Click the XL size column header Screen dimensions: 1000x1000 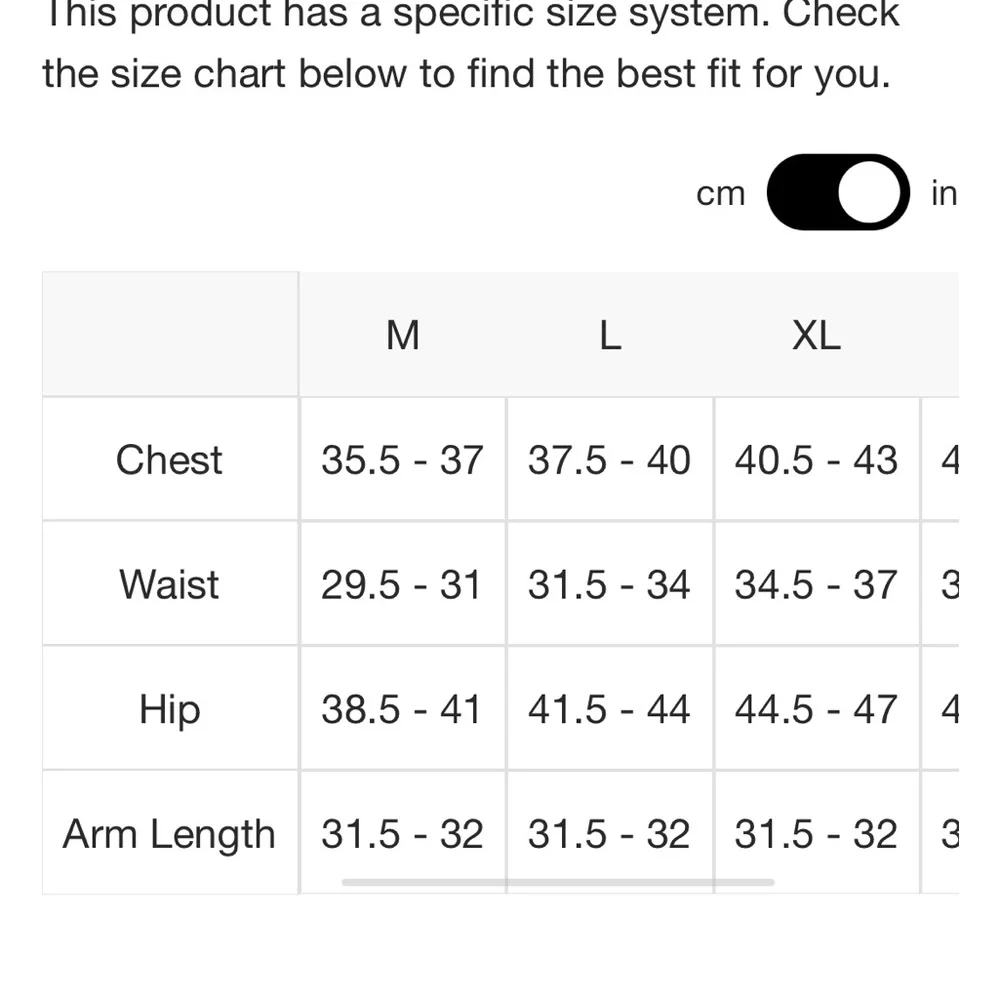816,336
